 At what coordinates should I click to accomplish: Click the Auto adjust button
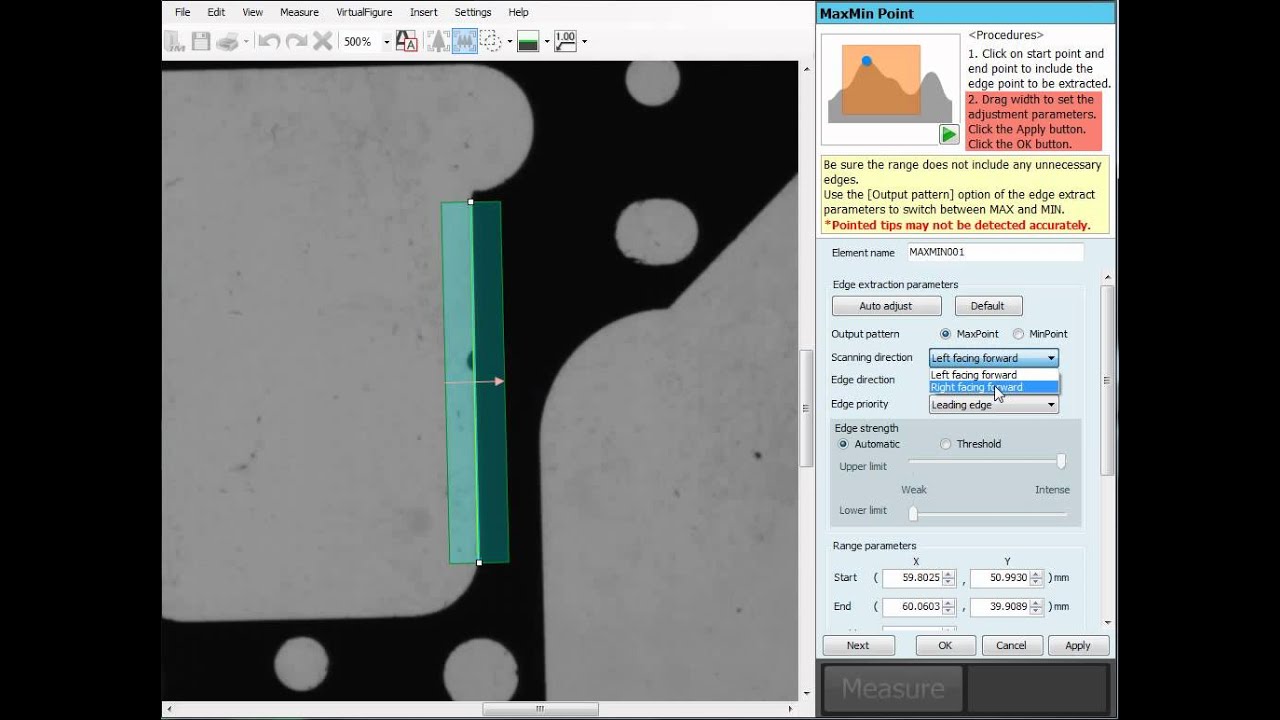[x=886, y=306]
